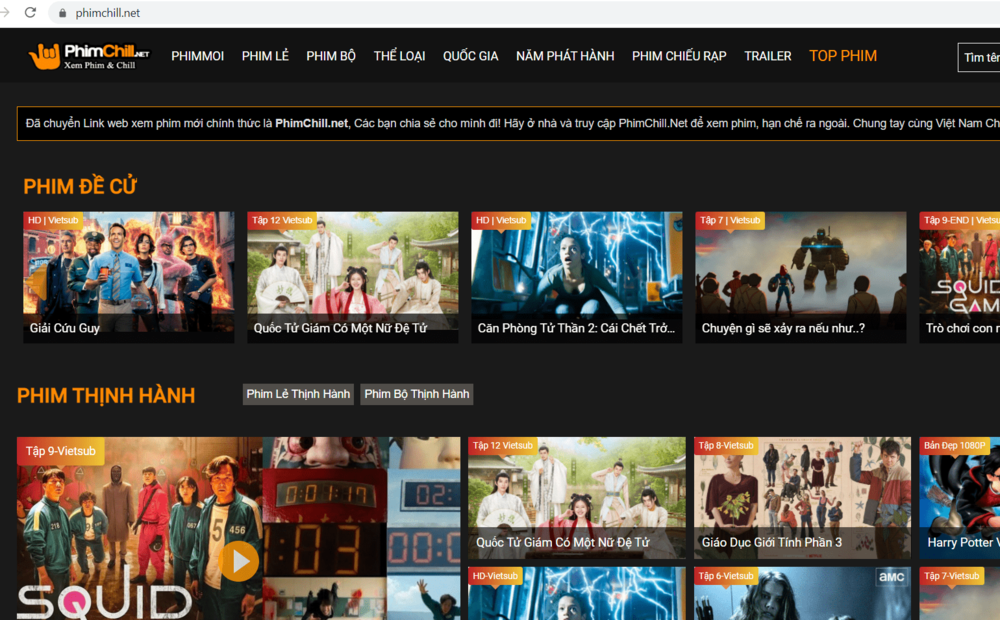Click the padlock icon in the address bar

tap(62, 13)
